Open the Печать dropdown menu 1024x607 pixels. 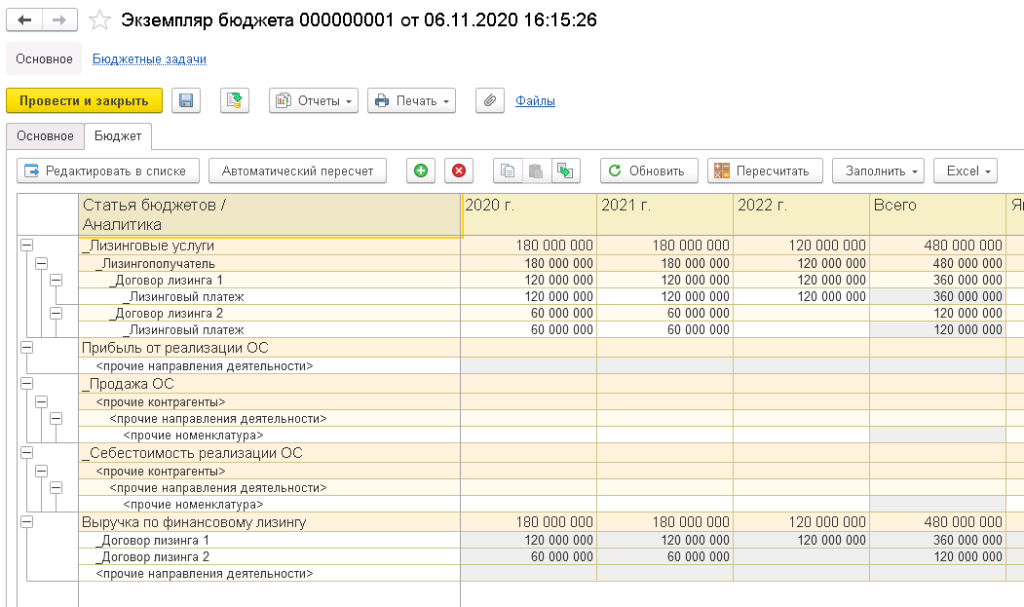[x=411, y=100]
